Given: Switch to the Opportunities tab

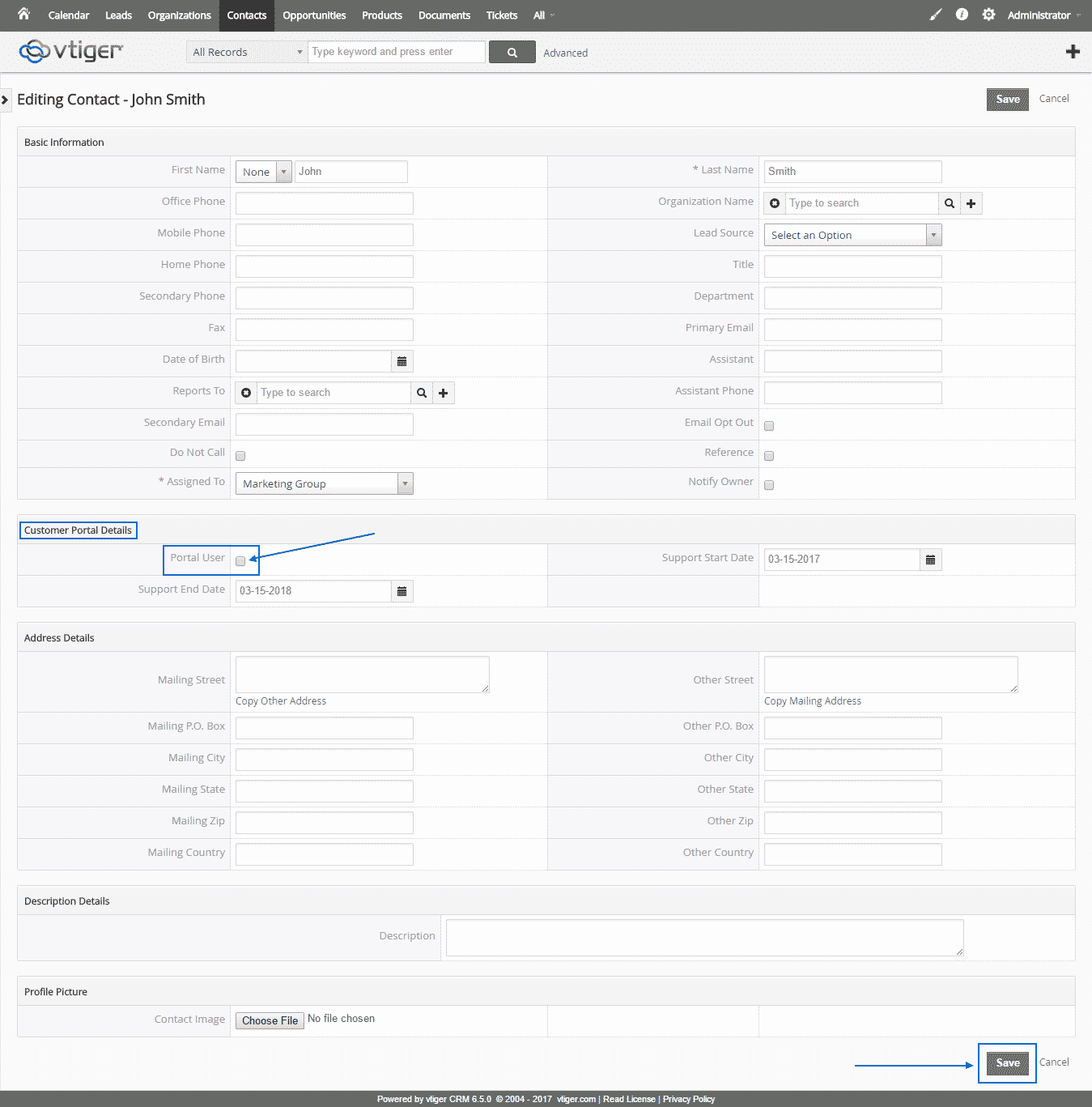Looking at the screenshot, I should click(314, 15).
